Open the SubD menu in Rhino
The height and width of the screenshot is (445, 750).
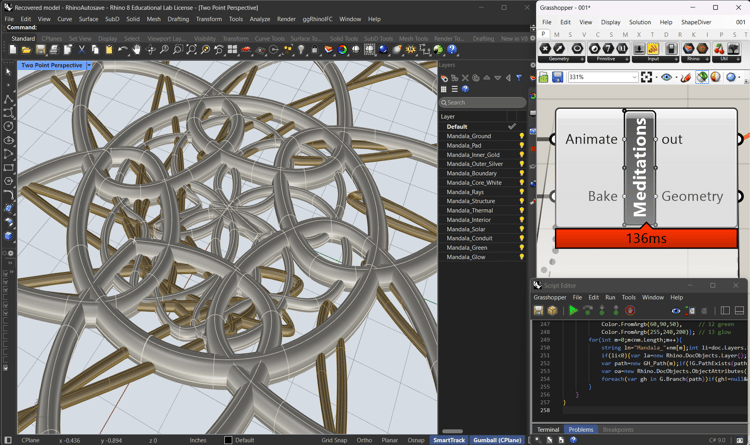112,19
